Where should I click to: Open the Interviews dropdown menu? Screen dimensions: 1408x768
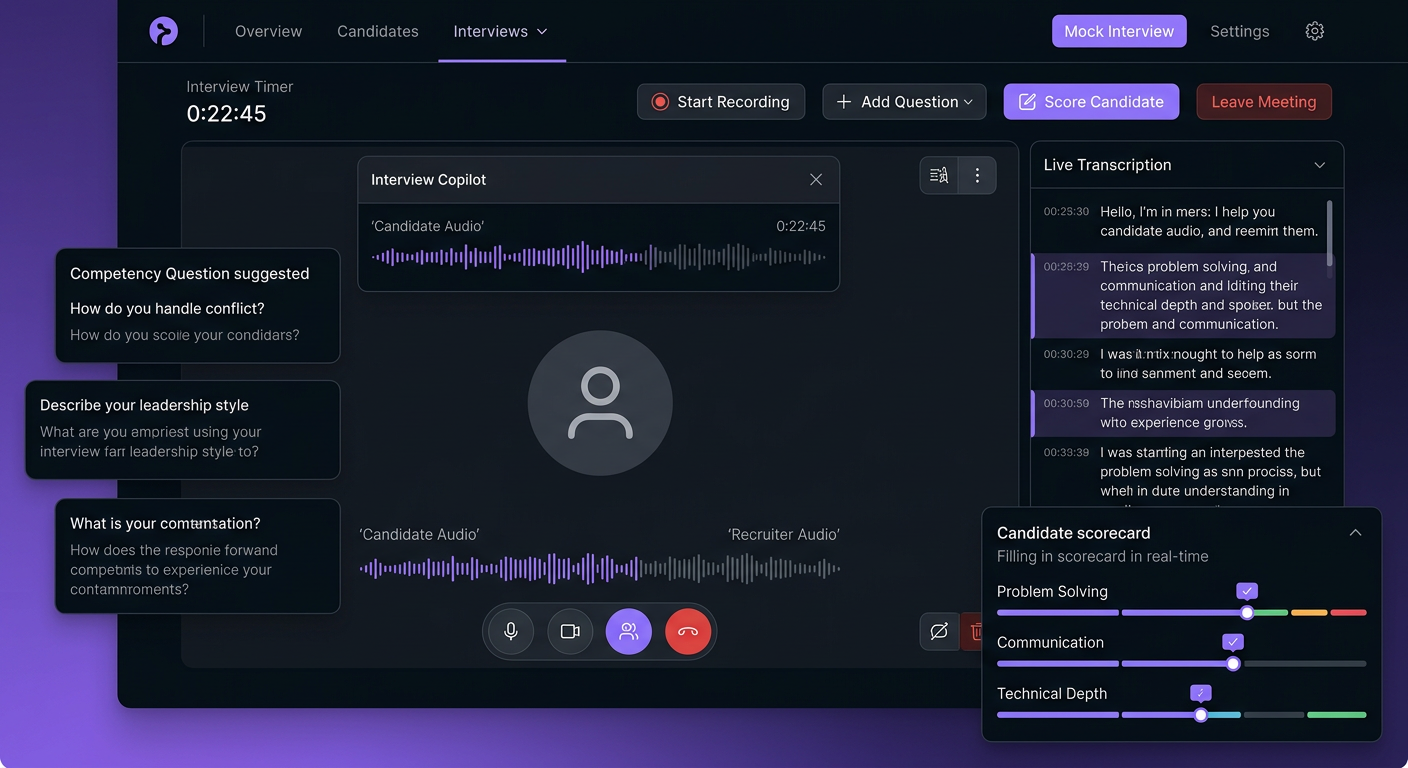coord(501,31)
